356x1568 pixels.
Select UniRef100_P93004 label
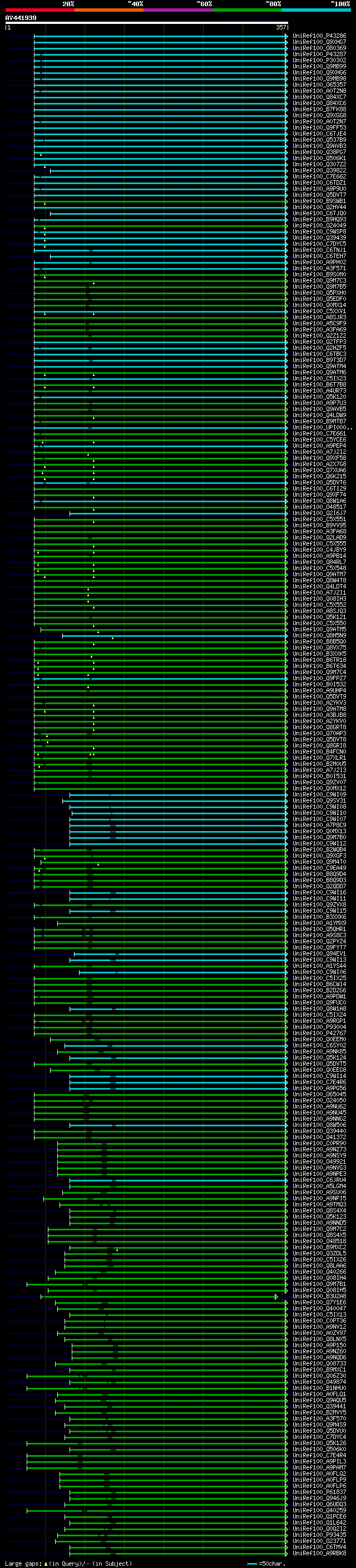click(319, 1027)
